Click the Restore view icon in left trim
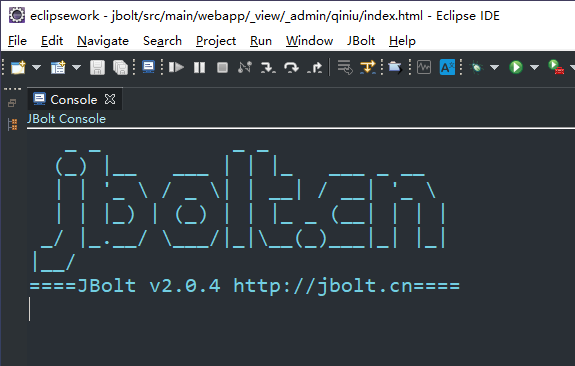Viewport: 575px width, 366px height. click(x=12, y=103)
